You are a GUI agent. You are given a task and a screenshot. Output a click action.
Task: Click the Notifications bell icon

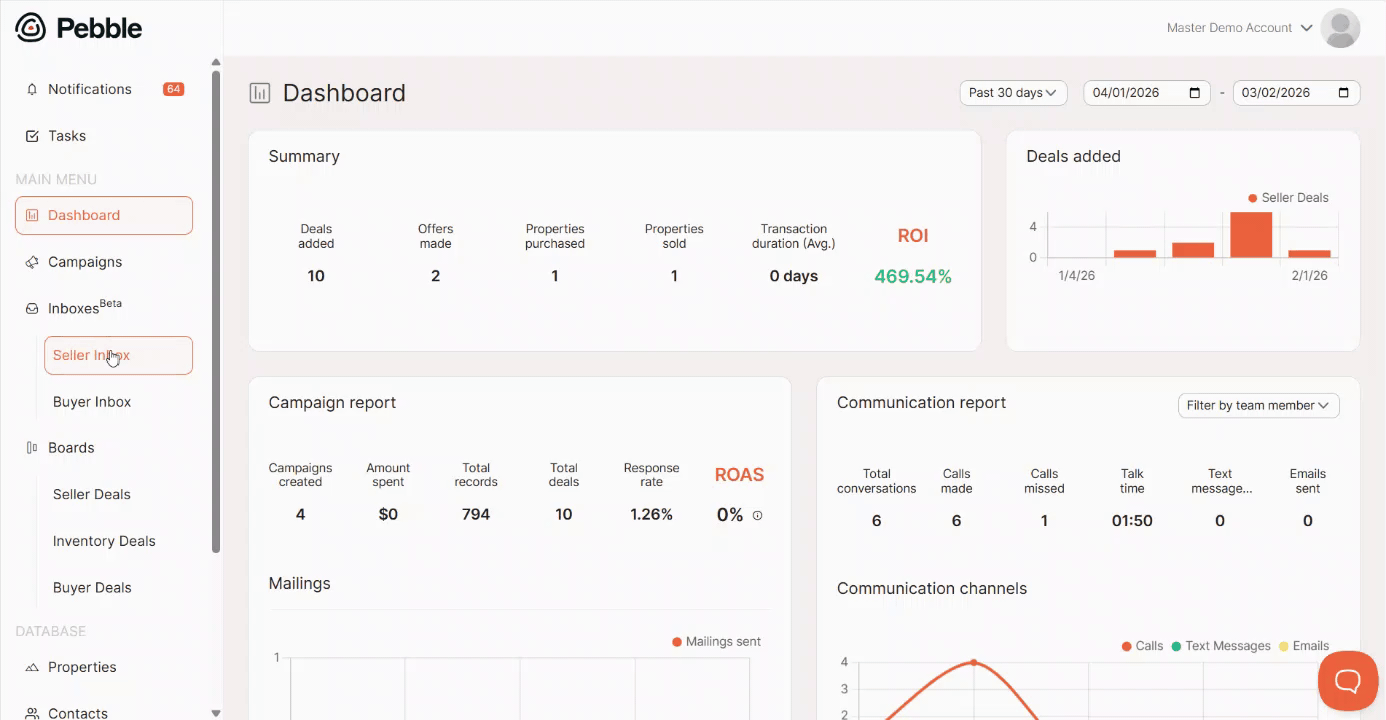pos(32,89)
